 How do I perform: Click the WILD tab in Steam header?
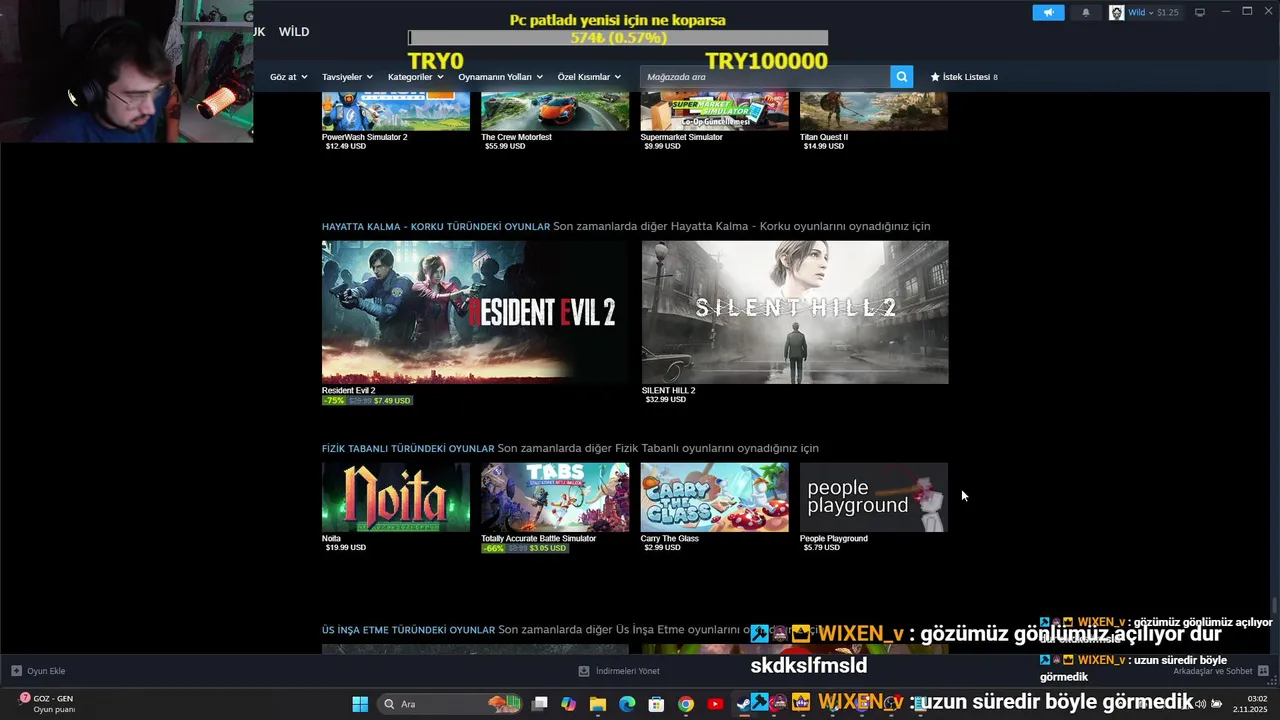pyautogui.click(x=293, y=32)
